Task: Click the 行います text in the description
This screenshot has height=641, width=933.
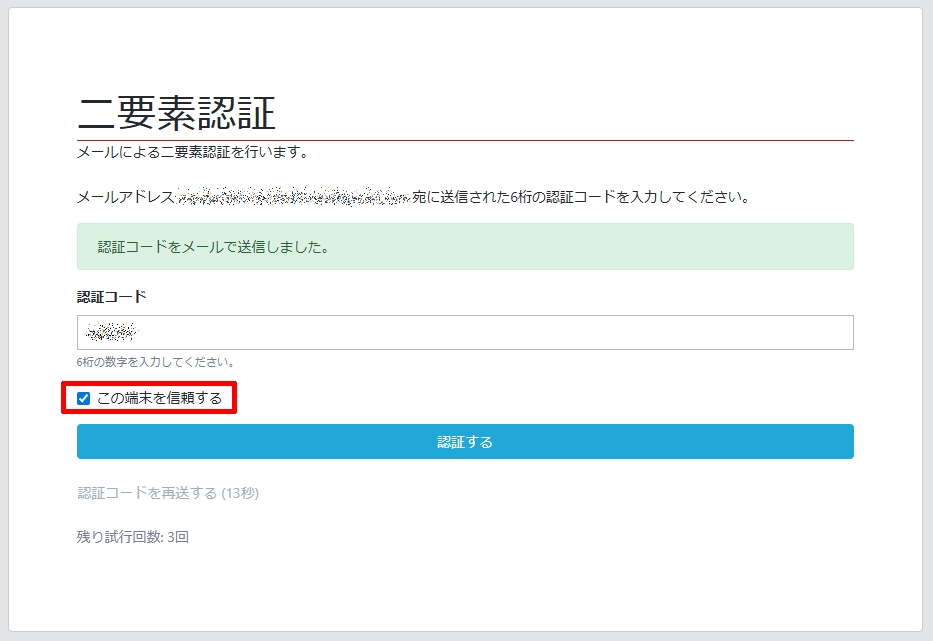Action: (x=281, y=153)
